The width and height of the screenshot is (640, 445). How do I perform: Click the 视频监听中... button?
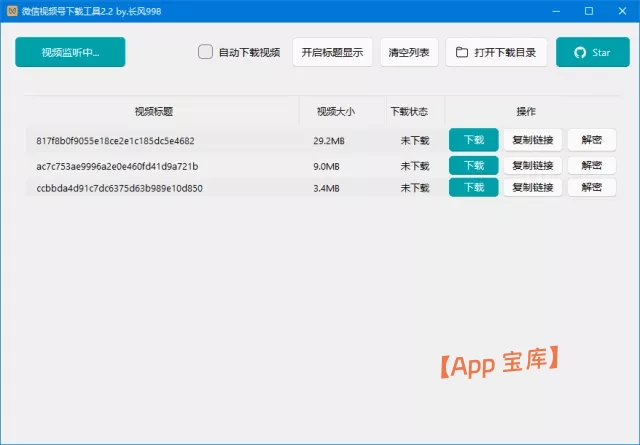(x=70, y=52)
